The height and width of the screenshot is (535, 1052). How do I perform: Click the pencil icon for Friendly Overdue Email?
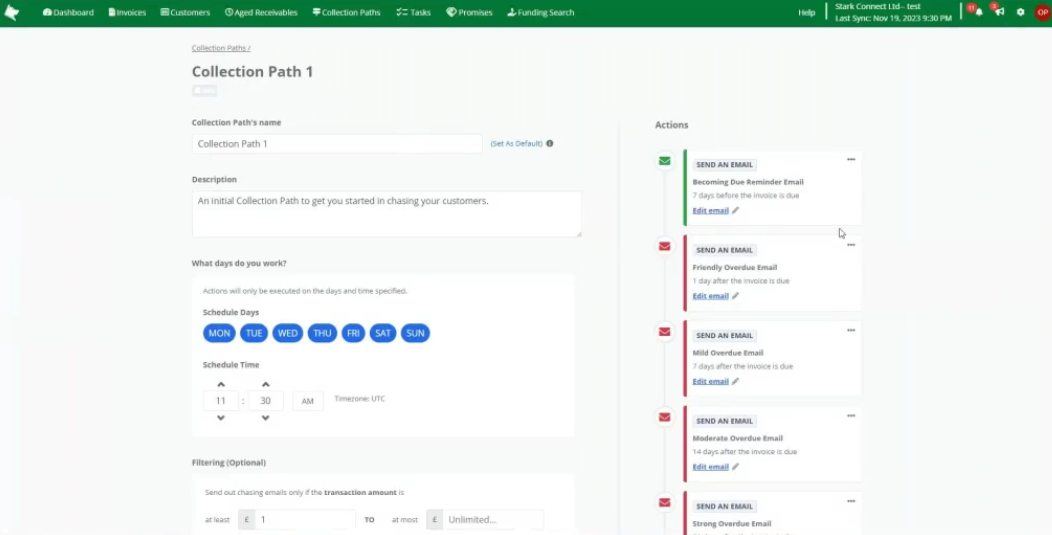735,295
